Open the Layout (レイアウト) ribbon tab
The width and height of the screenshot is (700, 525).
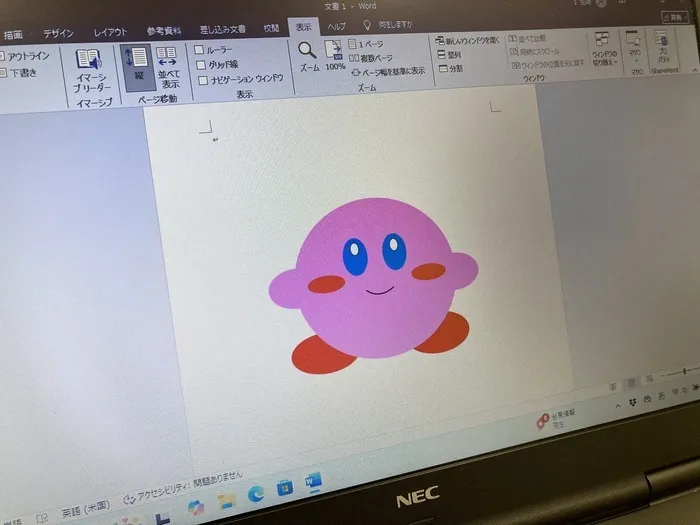click(110, 32)
